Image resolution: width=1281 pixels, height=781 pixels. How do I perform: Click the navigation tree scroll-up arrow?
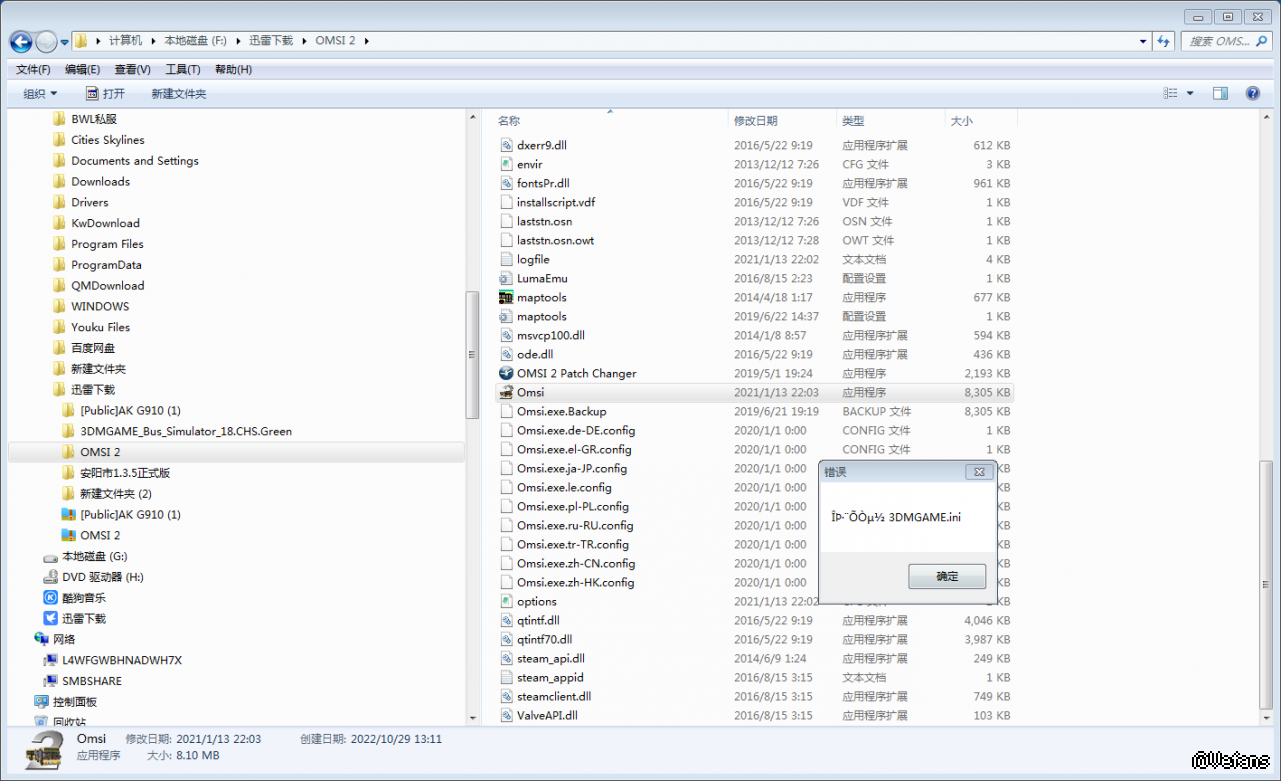click(472, 118)
